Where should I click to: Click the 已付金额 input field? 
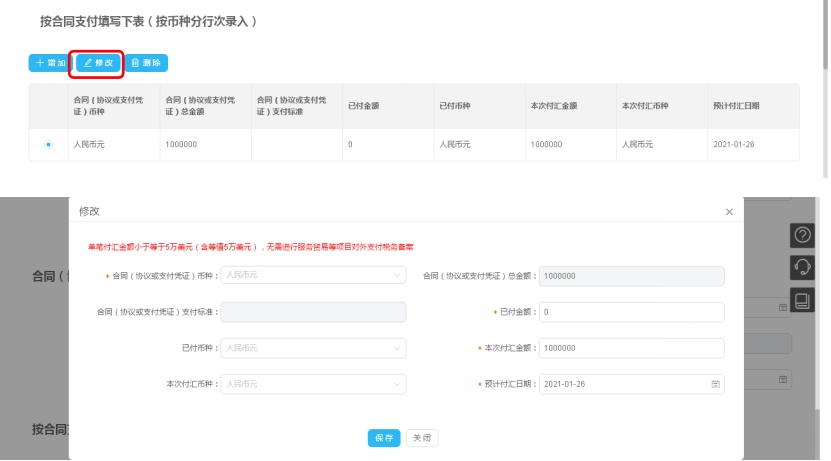(x=631, y=312)
